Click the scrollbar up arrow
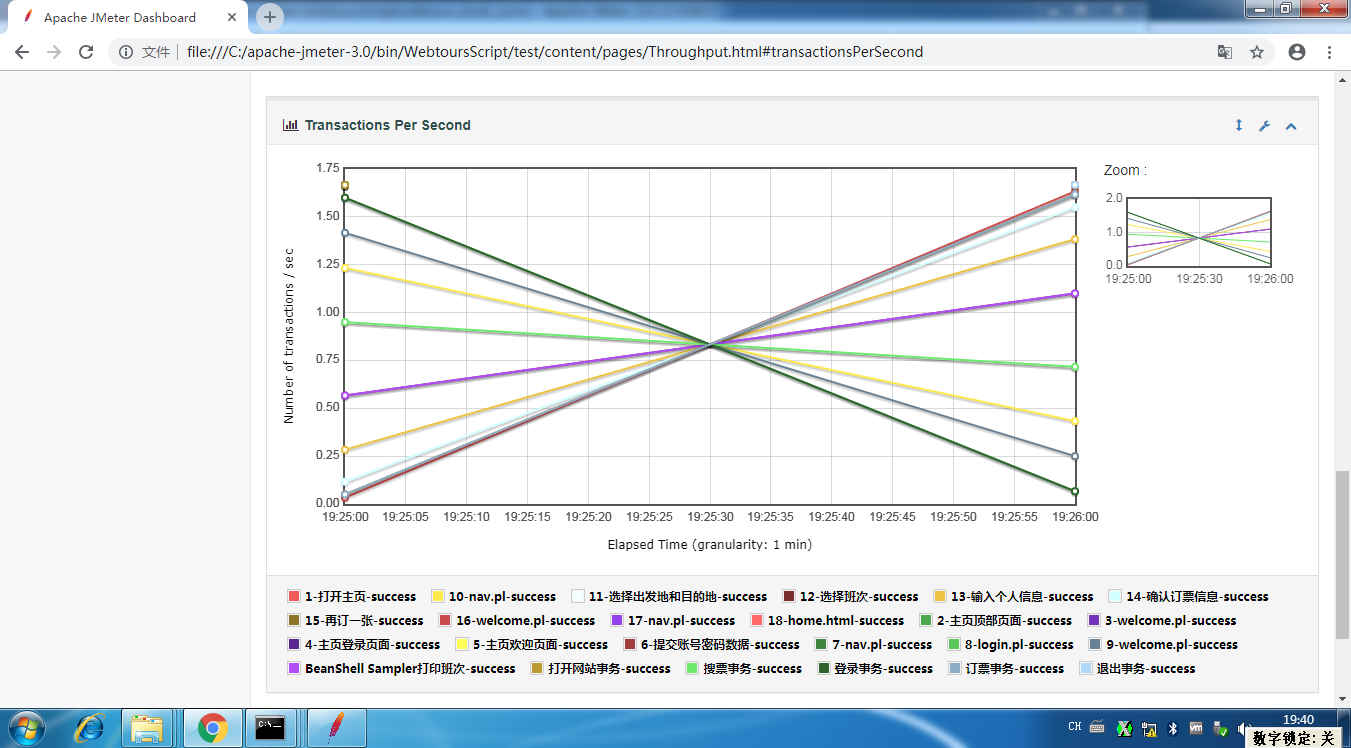1351x748 pixels. click(x=1343, y=79)
